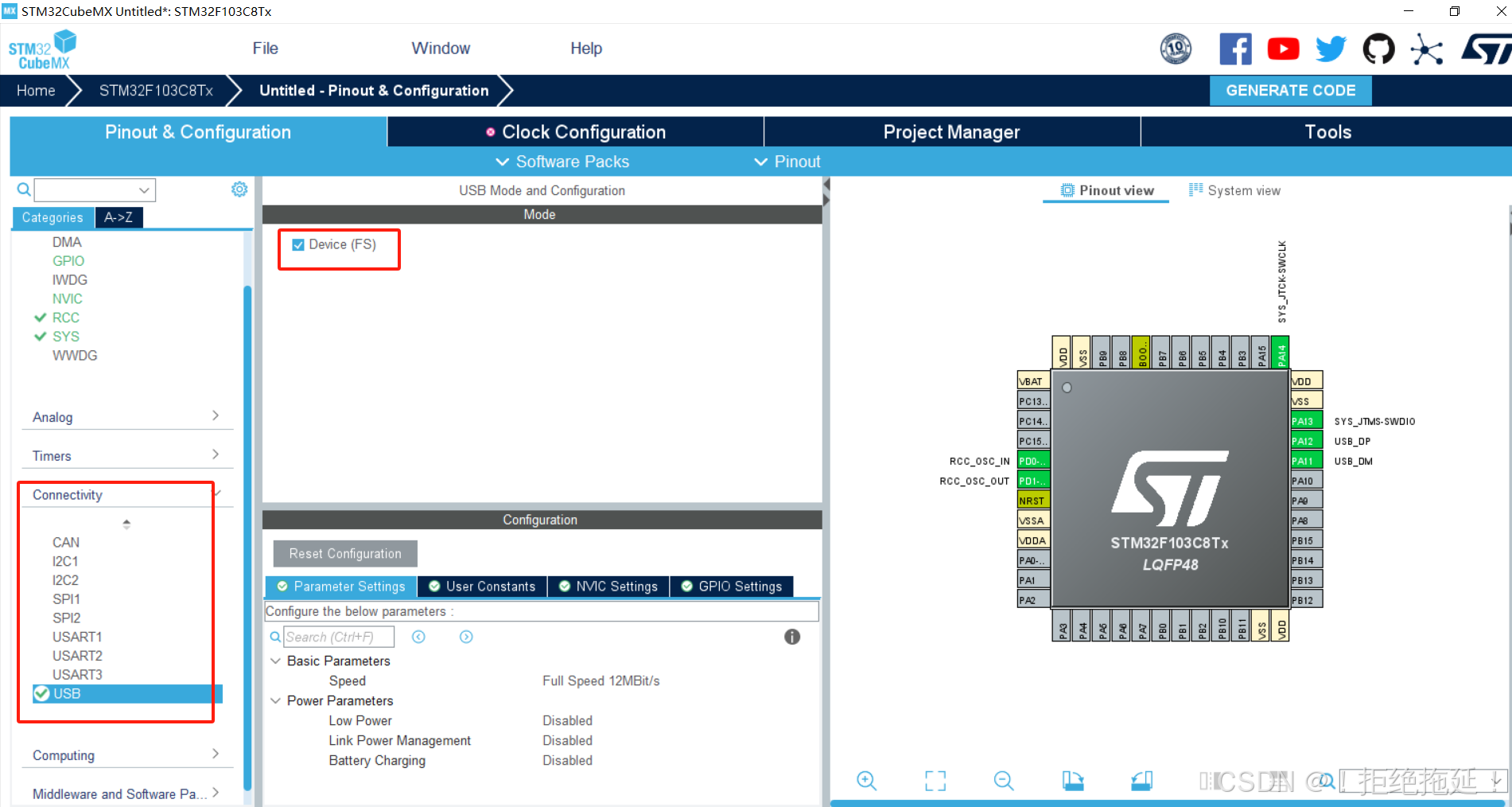Rotate chip counter-clockwise icon
The width and height of the screenshot is (1512, 807).
tap(1141, 781)
